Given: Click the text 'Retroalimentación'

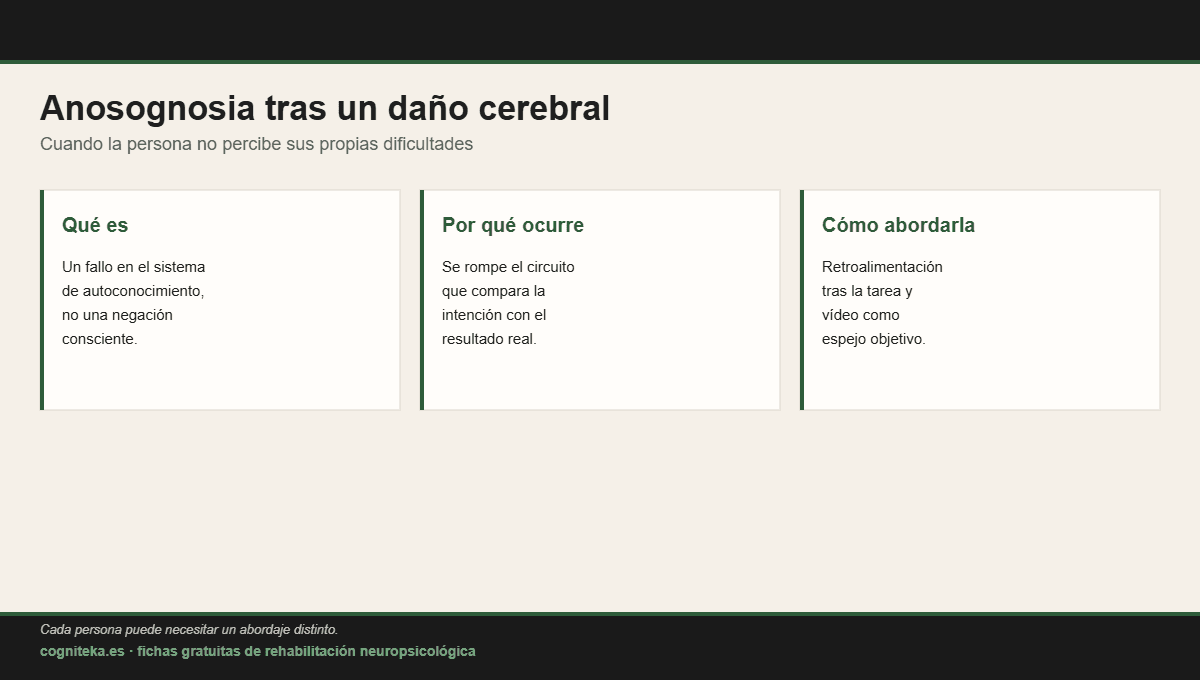Looking at the screenshot, I should click(882, 267).
